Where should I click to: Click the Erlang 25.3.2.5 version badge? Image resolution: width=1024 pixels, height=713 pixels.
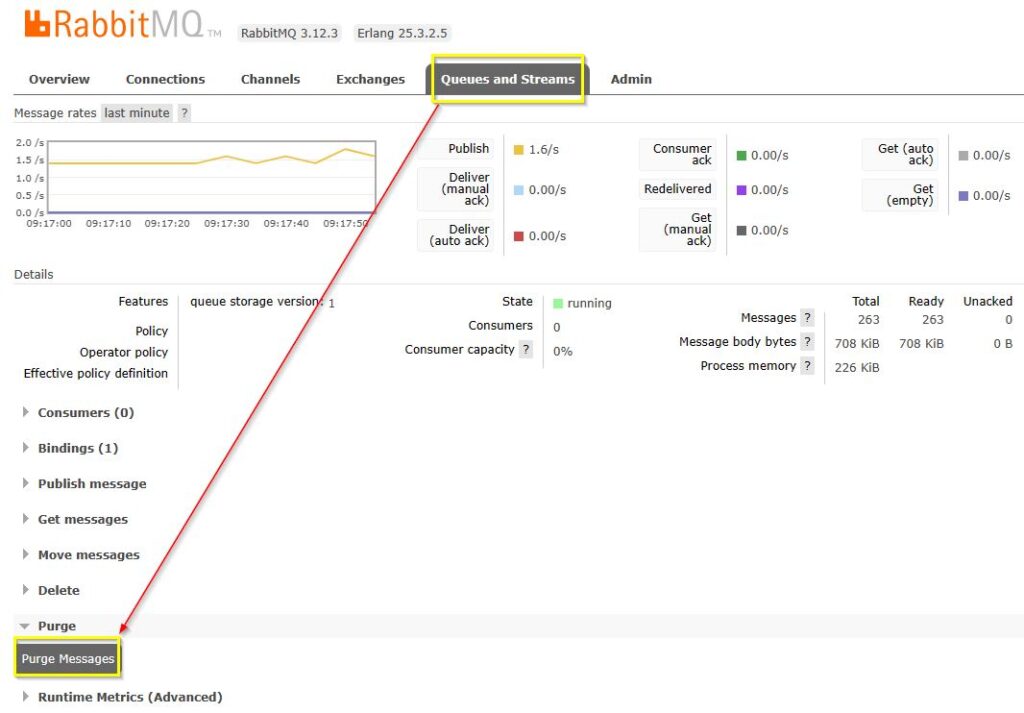[x=402, y=33]
